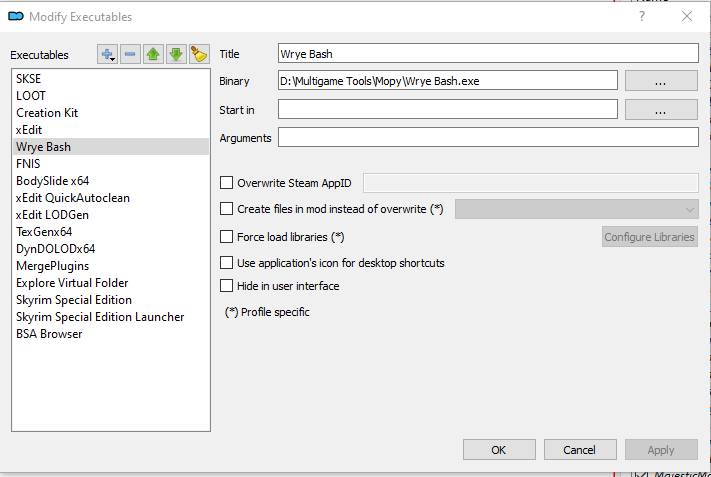The width and height of the screenshot is (711, 477).
Task: Move selected executable up with green arrow
Action: click(x=153, y=54)
